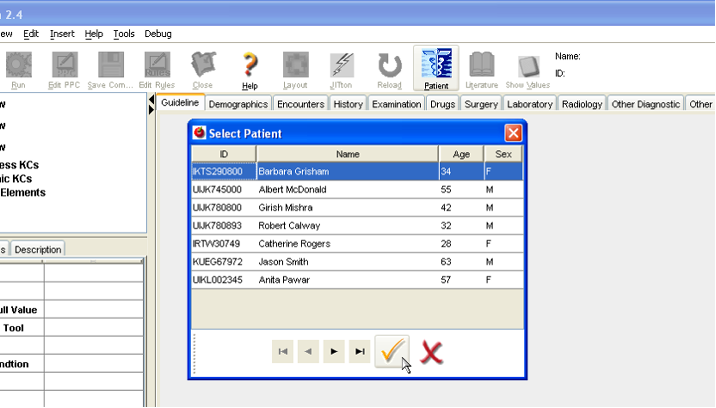This screenshot has height=408, width=716.
Task: Click the Layout toolbar icon
Action: (295, 68)
